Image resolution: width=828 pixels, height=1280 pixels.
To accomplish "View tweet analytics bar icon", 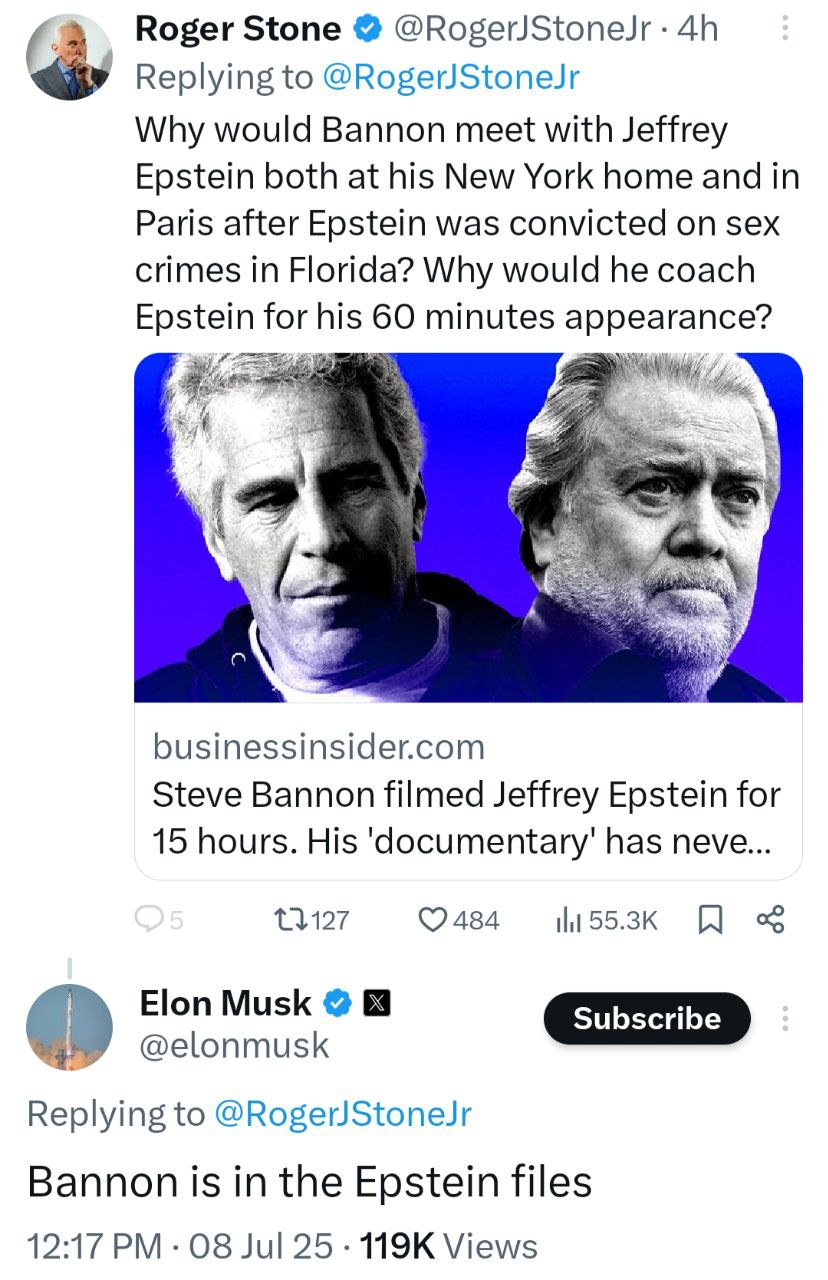I will tap(568, 919).
